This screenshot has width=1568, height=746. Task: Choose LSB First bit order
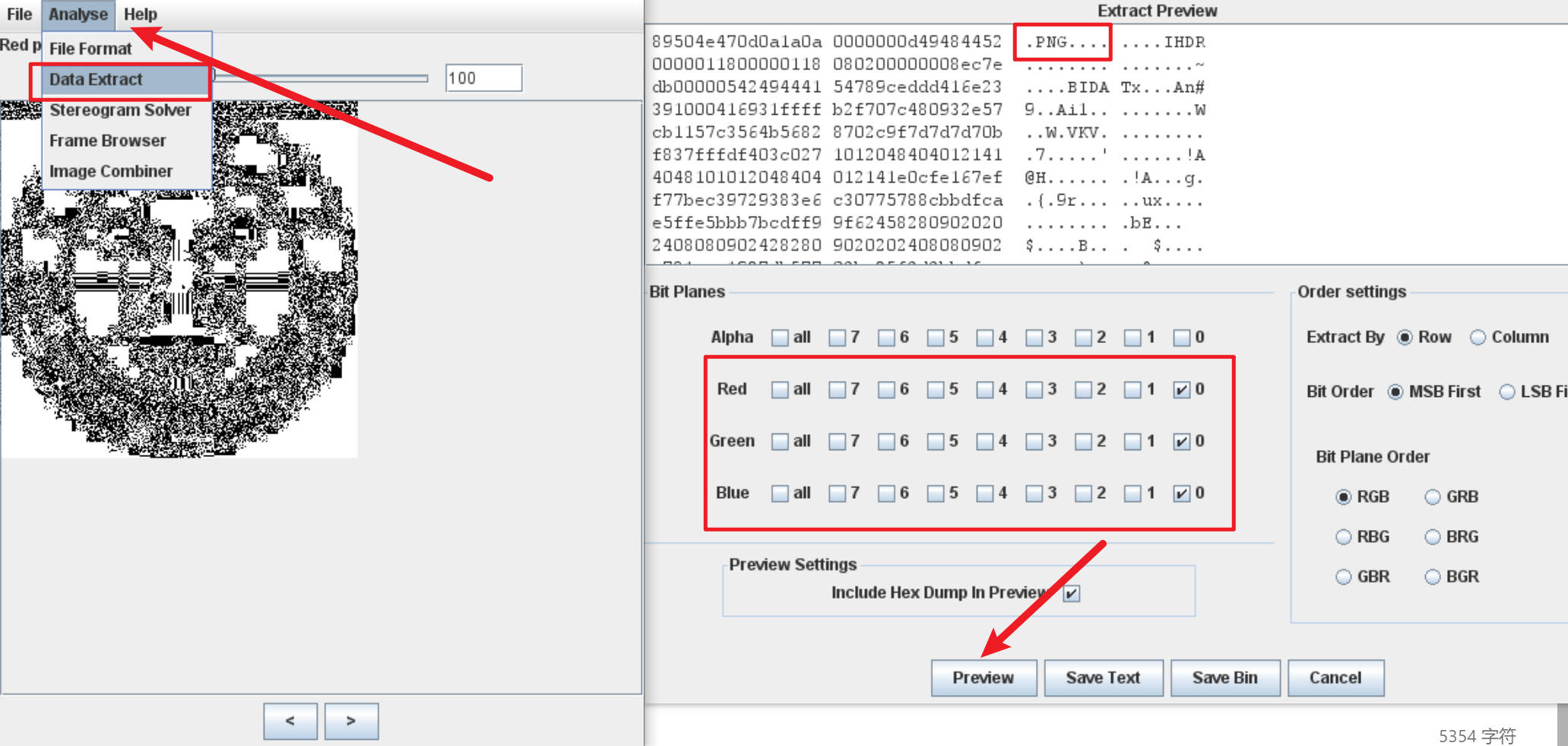coord(1506,392)
